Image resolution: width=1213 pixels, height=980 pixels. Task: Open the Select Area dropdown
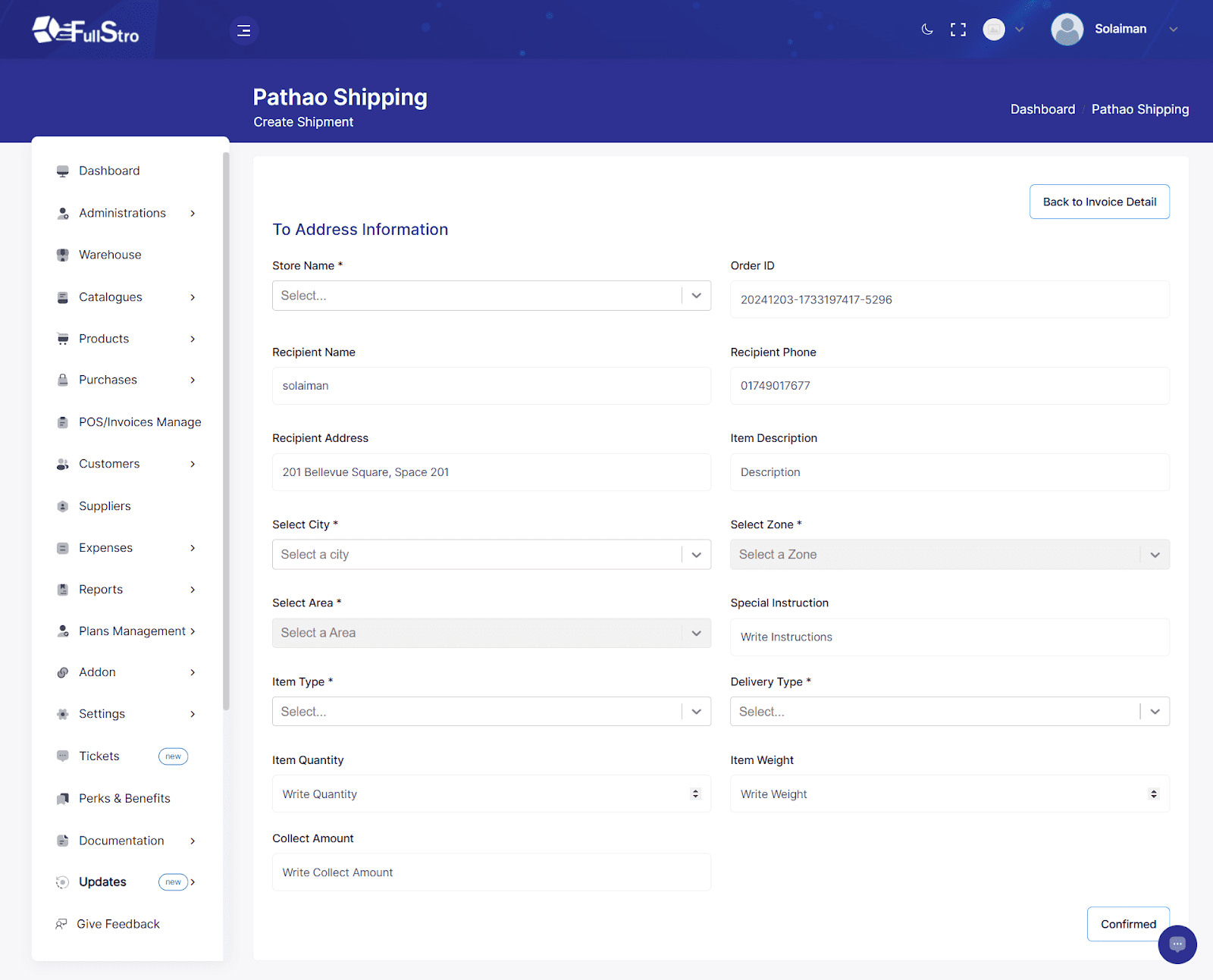tap(491, 633)
